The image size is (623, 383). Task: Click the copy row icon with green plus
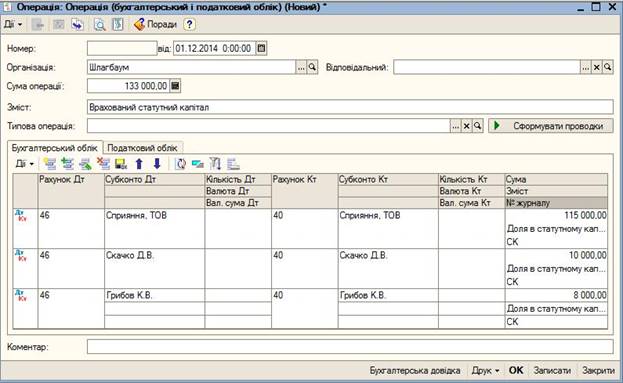(68, 164)
